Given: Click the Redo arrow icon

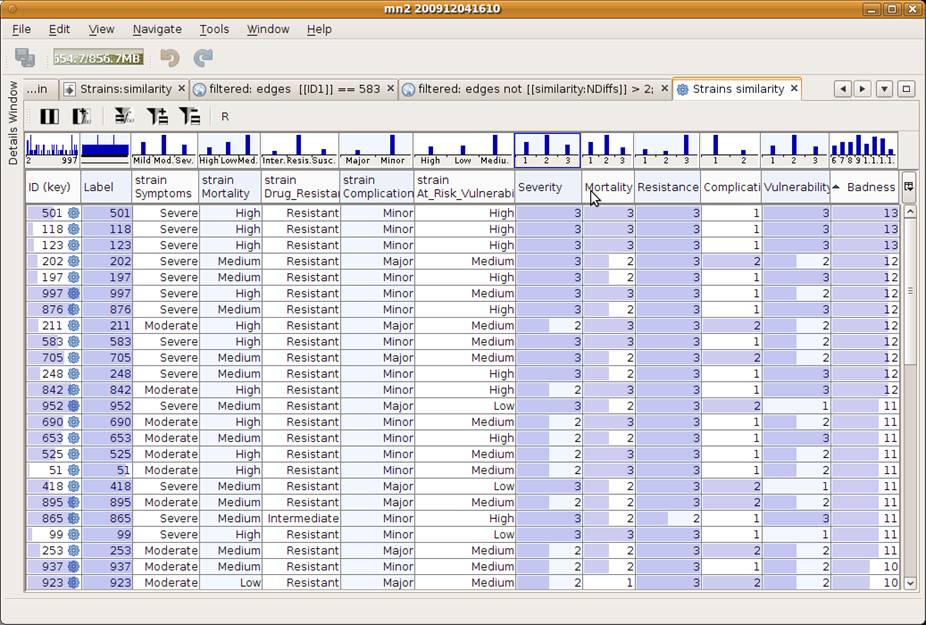Looking at the screenshot, I should click(x=203, y=58).
